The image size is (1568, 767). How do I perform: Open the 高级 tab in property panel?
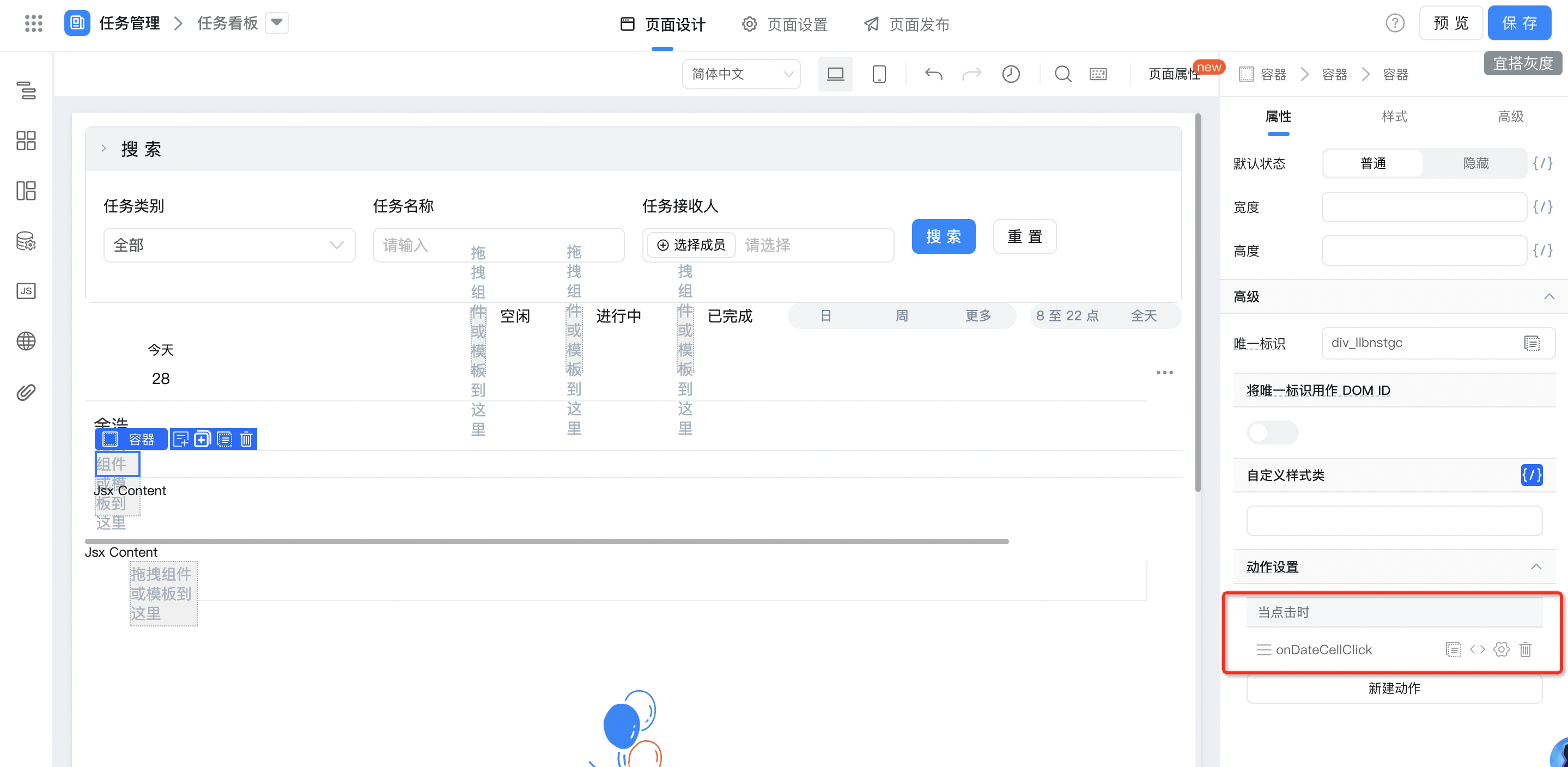point(1510,116)
